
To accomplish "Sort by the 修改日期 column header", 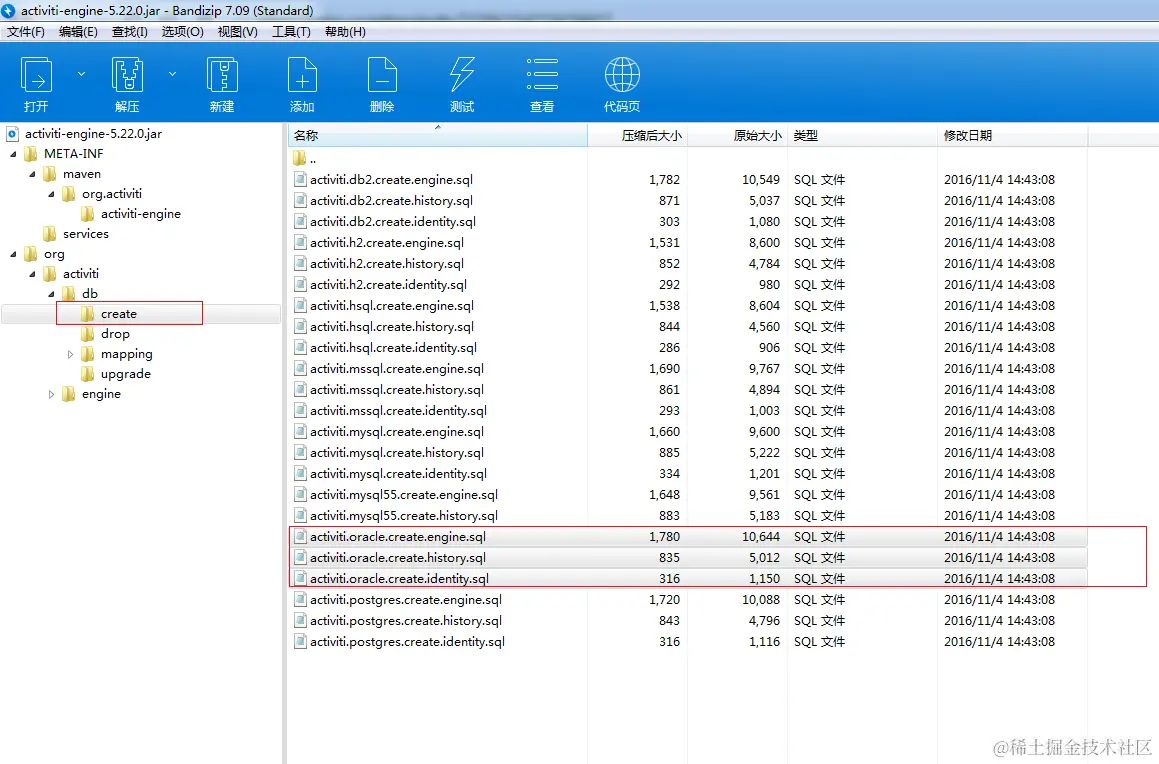I will tap(1013, 136).
